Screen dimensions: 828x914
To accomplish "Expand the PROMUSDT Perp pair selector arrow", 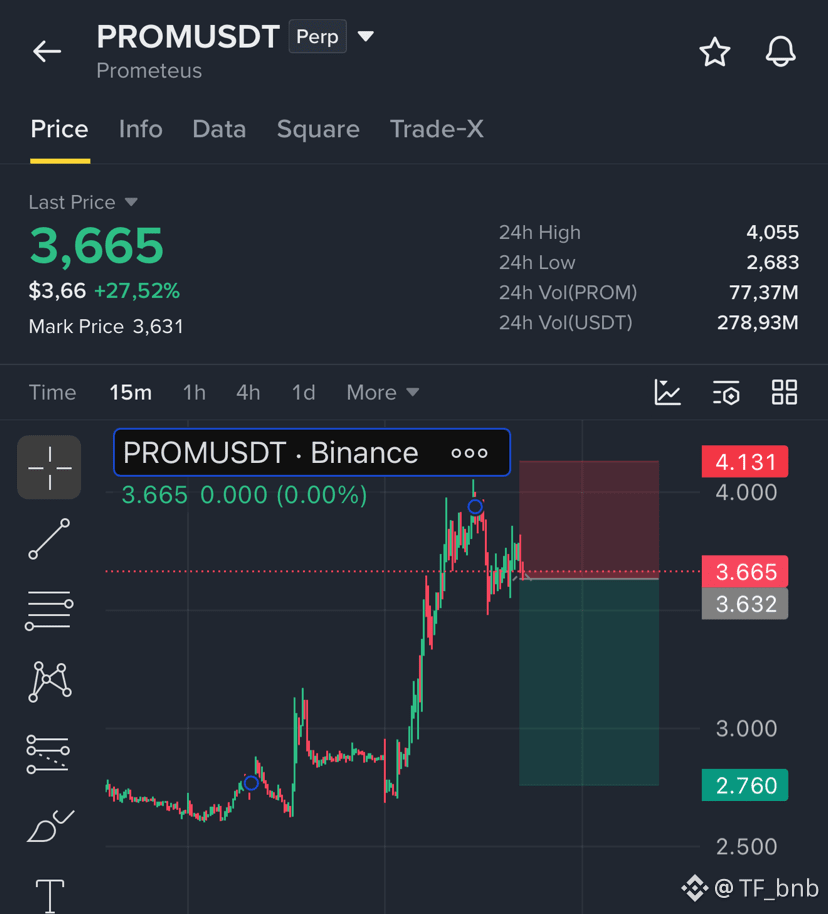I will pos(366,37).
